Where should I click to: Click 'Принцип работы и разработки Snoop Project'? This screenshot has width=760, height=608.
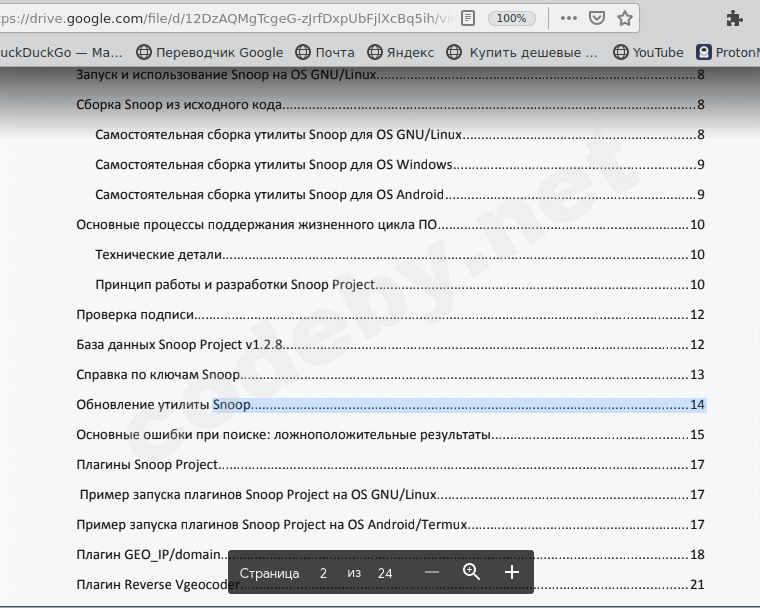tap(399, 285)
